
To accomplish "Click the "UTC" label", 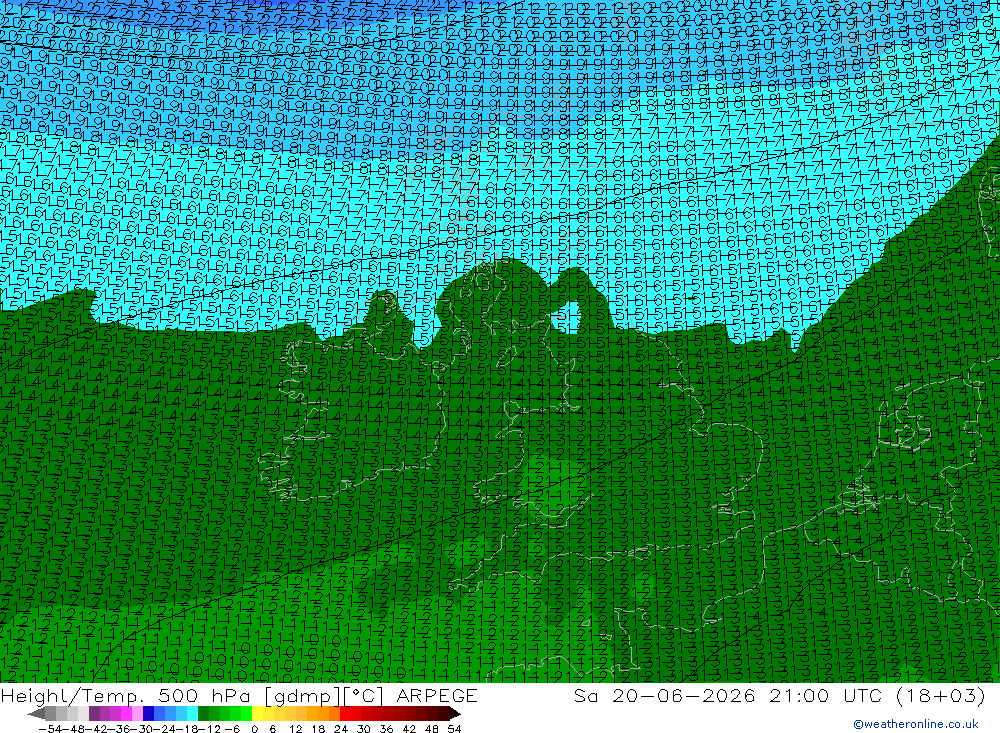I will pyautogui.click(x=862, y=695).
